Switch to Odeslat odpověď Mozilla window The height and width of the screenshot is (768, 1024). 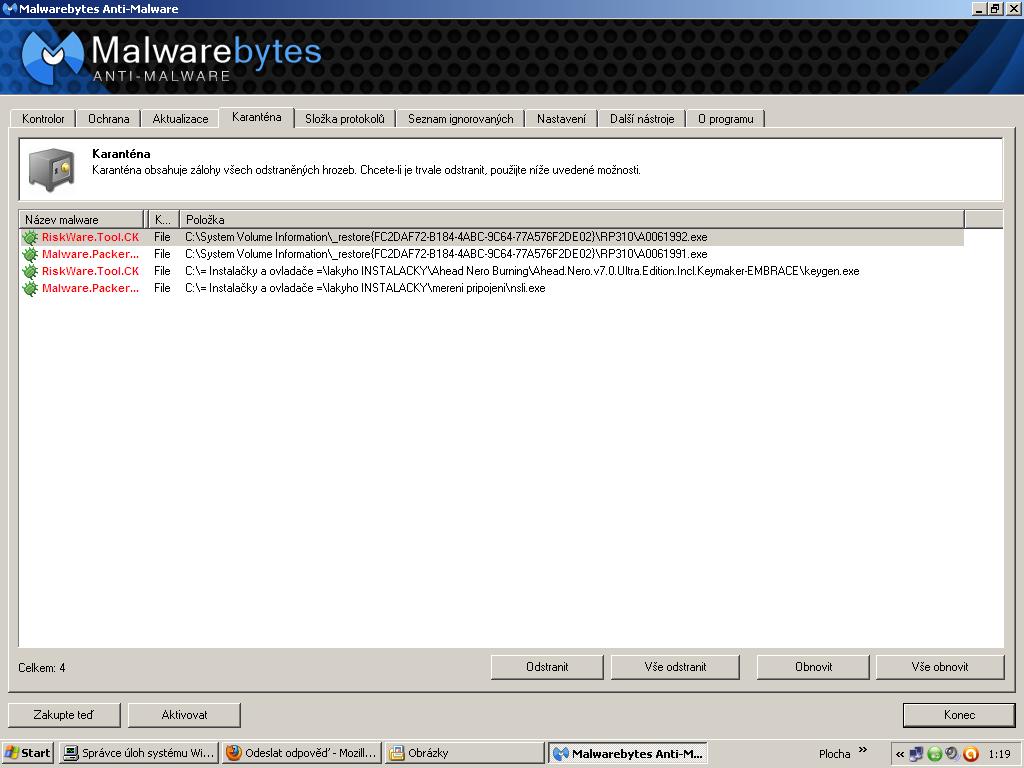point(301,753)
